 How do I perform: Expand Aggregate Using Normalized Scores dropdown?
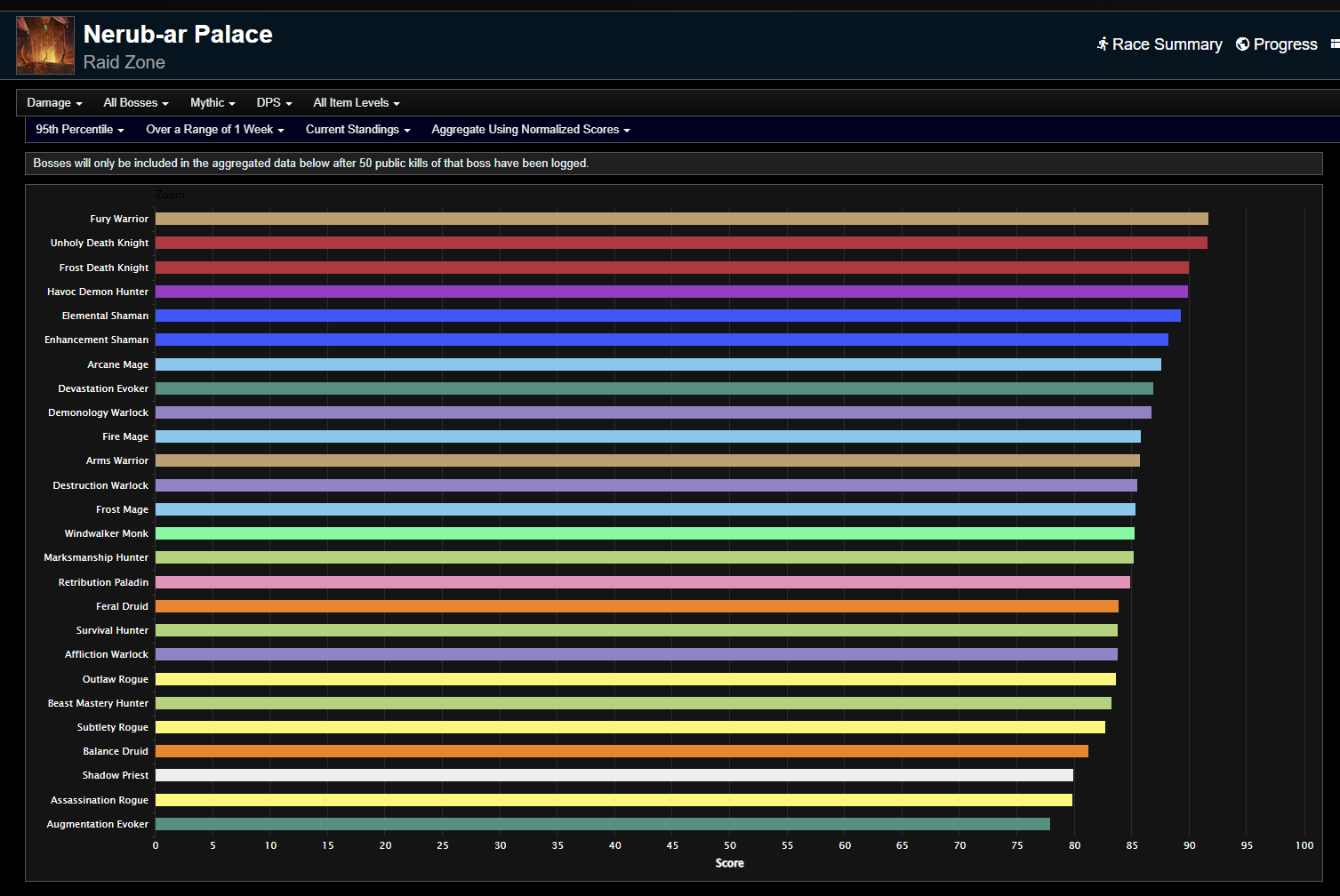pos(531,130)
